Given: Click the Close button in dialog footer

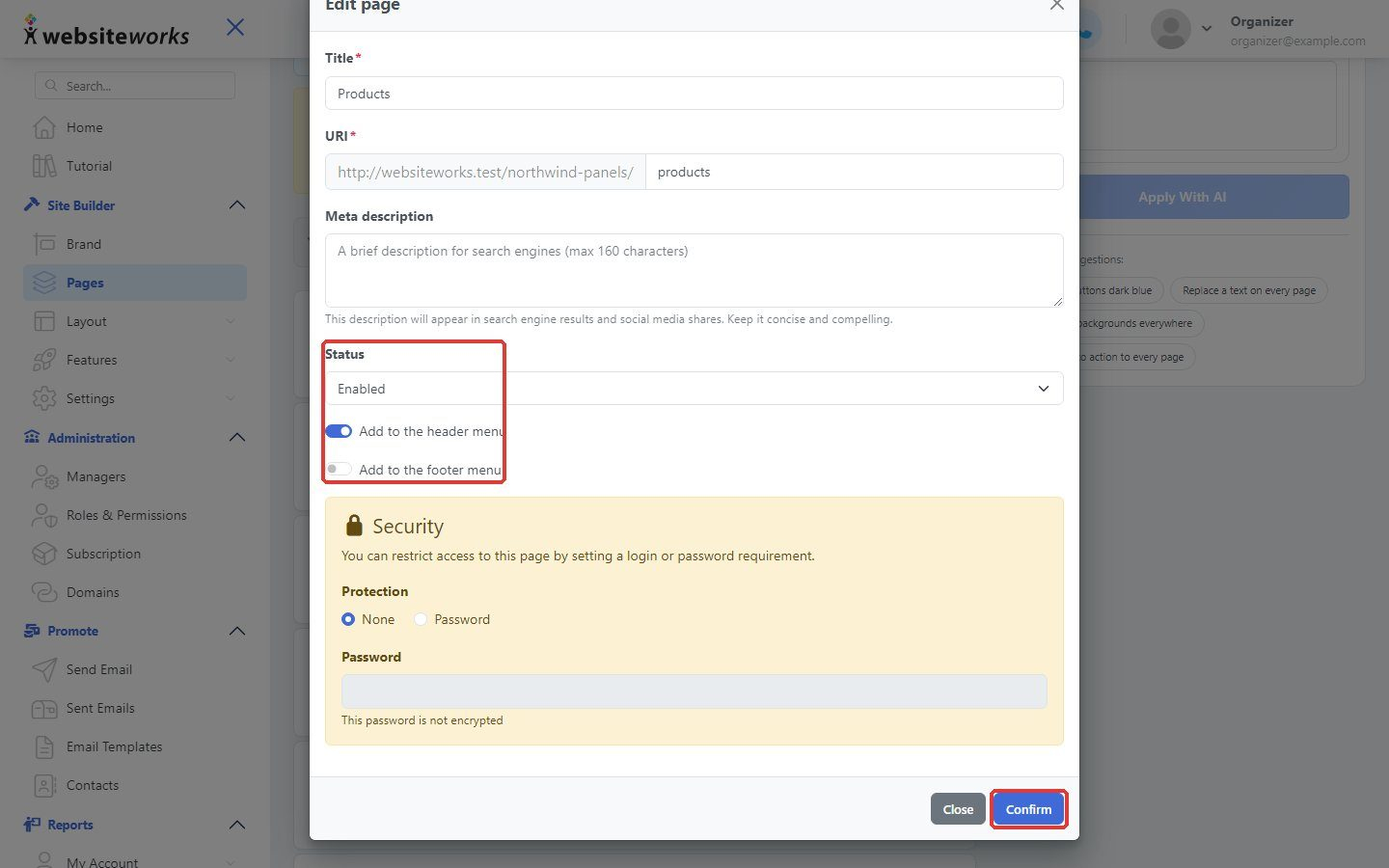Looking at the screenshot, I should point(958,809).
